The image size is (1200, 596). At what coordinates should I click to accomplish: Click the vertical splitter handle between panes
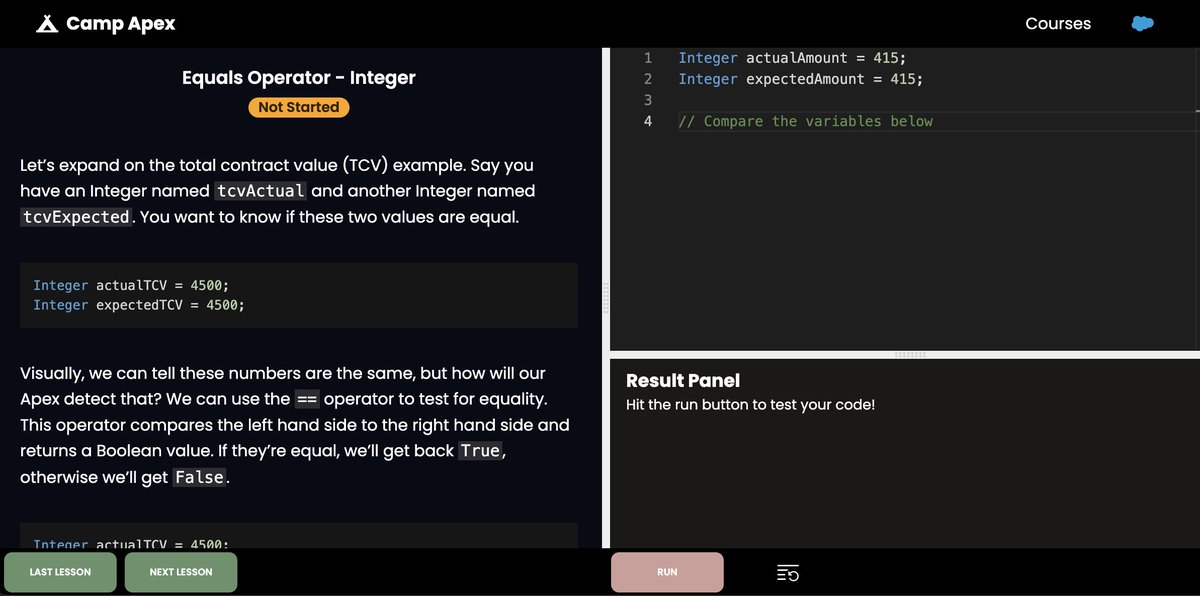click(x=604, y=298)
